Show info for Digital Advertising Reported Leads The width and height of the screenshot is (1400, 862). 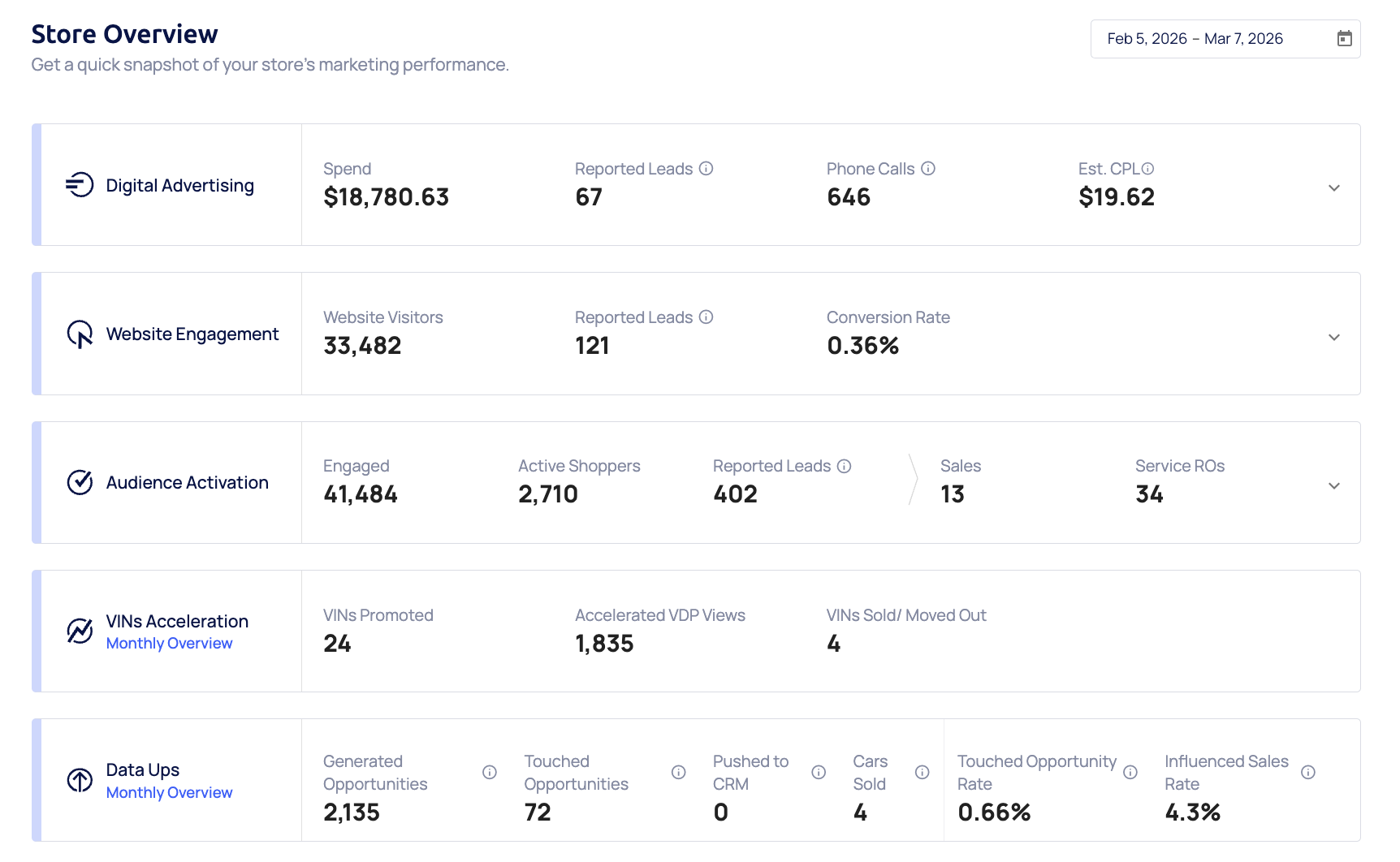[706, 169]
